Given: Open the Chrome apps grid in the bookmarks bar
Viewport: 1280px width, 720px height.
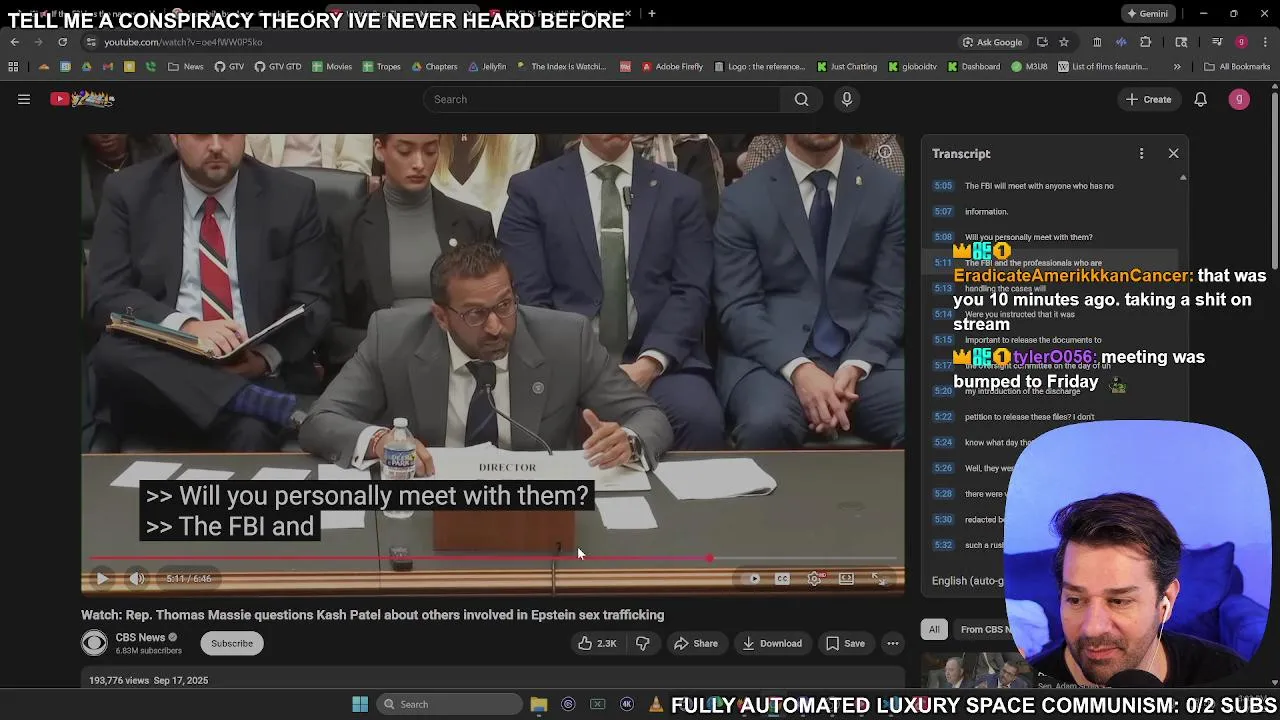Looking at the screenshot, I should click(x=13, y=67).
